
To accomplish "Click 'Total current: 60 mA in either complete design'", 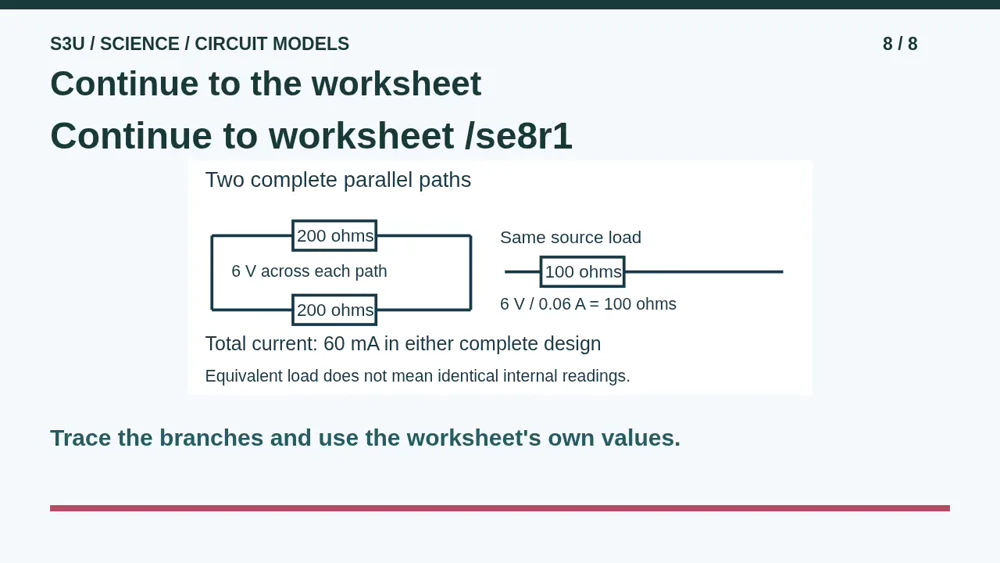I will (403, 344).
